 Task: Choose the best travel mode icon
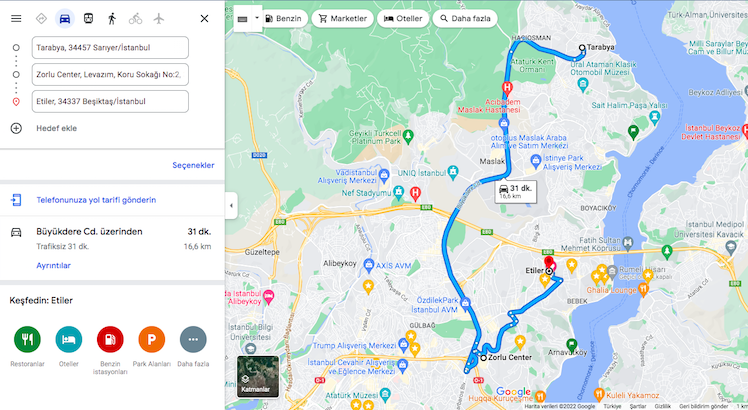(42, 19)
